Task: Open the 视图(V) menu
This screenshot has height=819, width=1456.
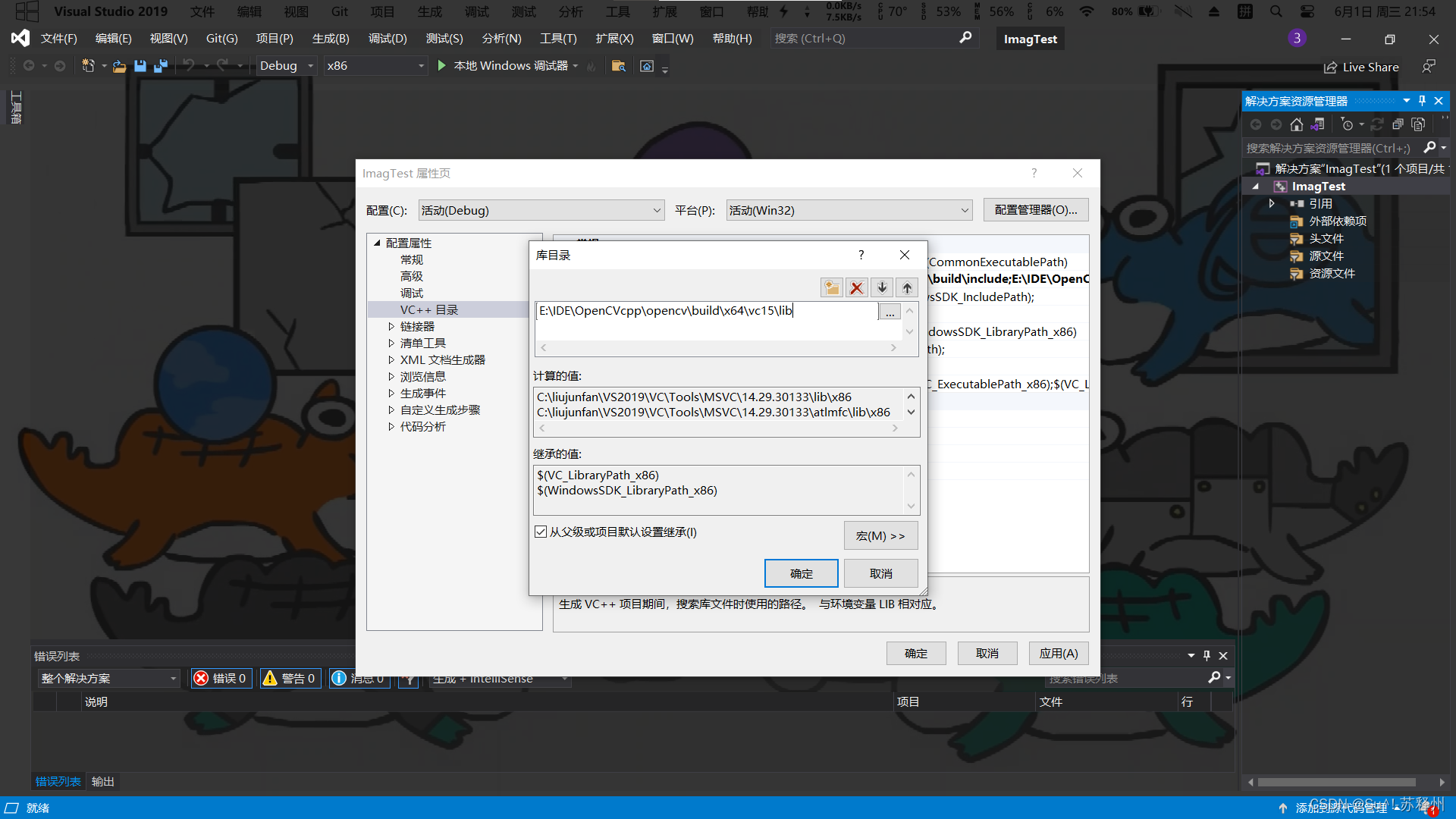Action: (168, 39)
